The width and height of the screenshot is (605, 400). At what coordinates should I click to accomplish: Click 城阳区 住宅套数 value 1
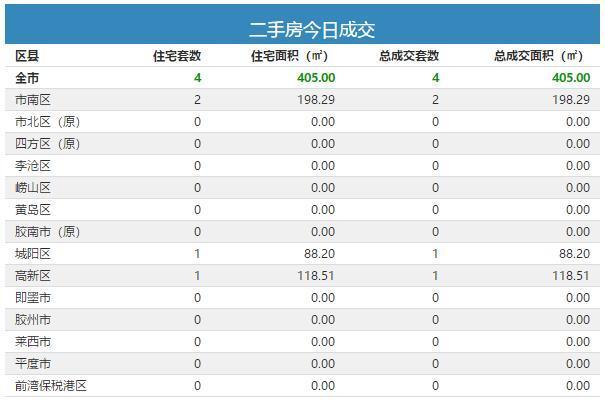(x=198, y=254)
